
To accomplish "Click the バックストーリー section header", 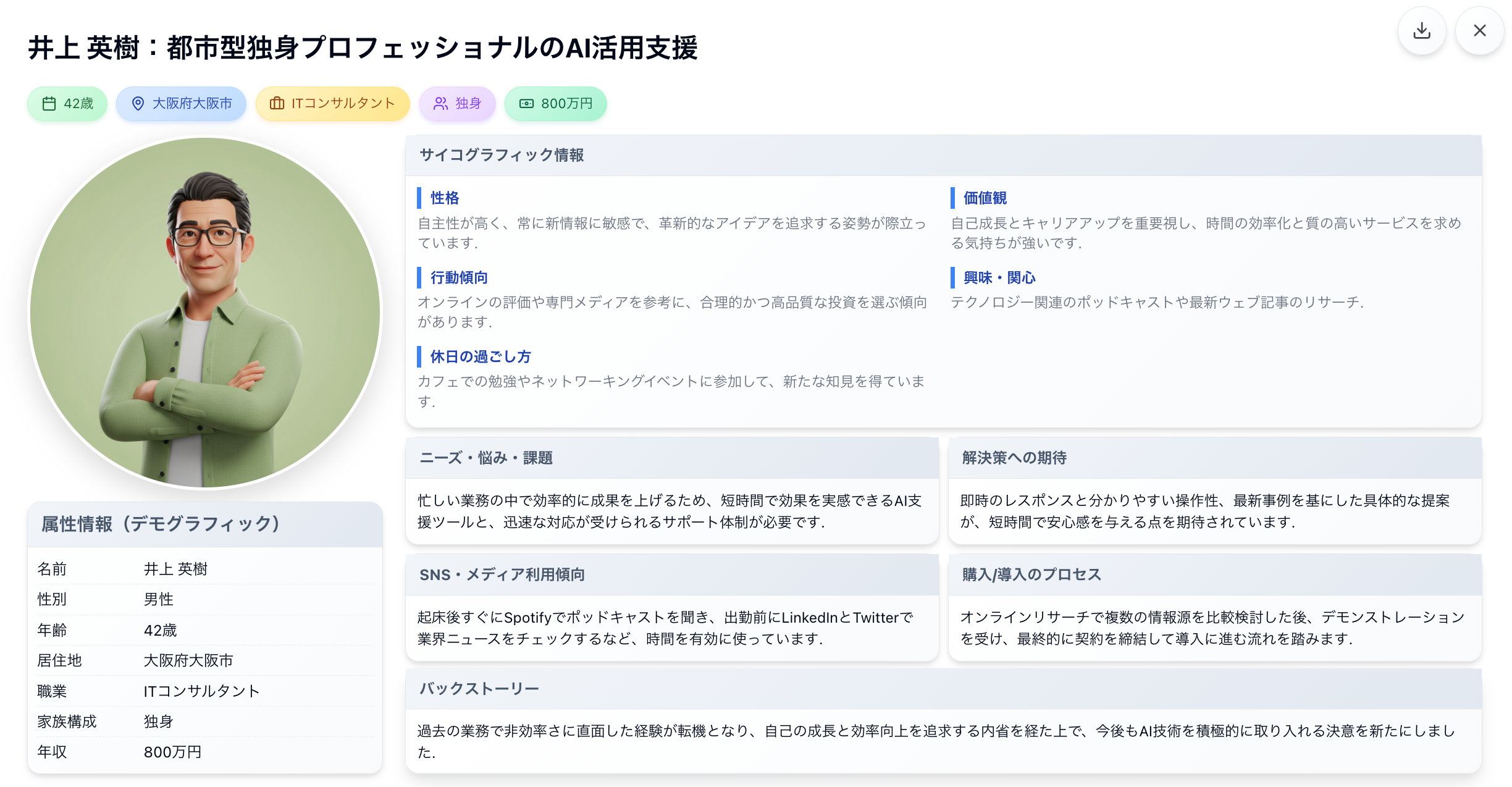I will click(479, 688).
